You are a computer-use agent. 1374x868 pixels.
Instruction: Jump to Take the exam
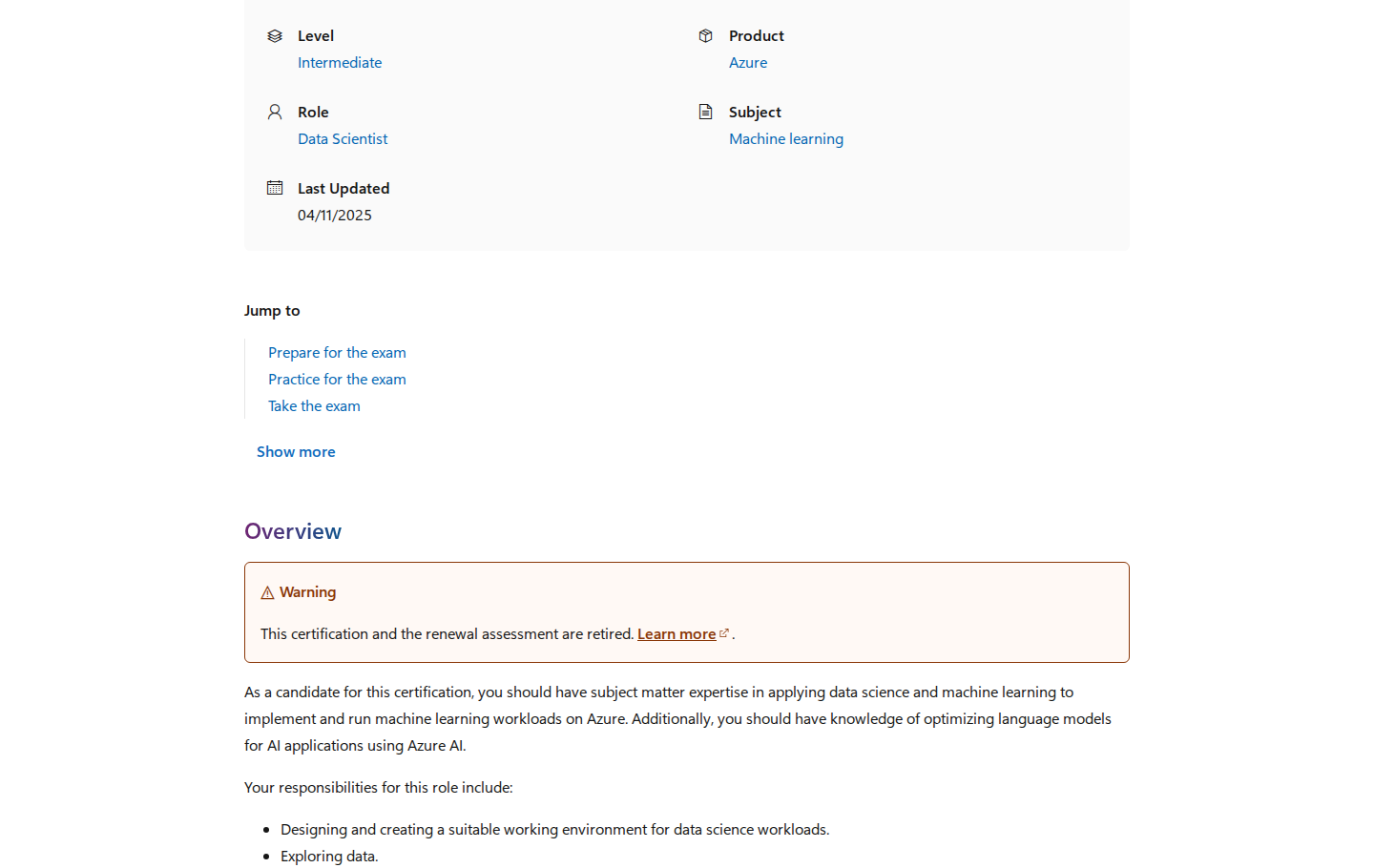click(x=314, y=405)
